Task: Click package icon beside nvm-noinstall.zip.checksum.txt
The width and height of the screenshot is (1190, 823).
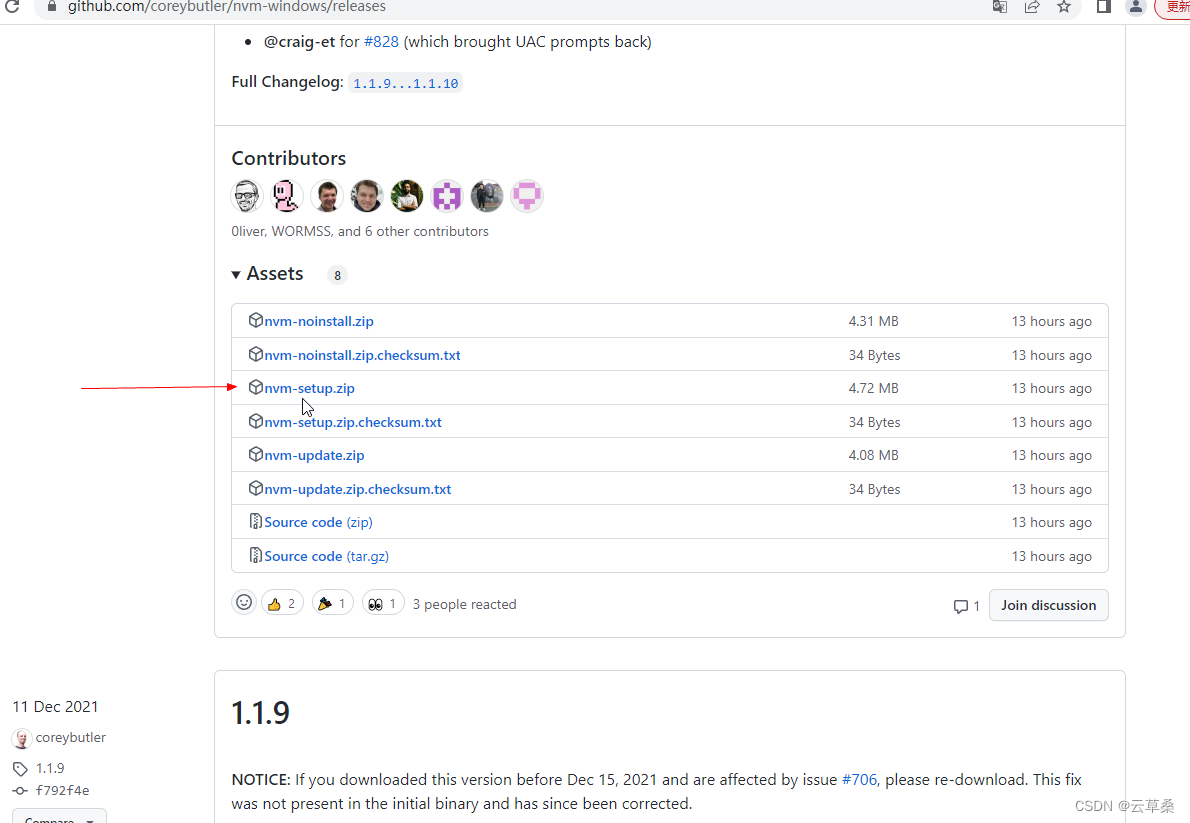Action: click(x=256, y=355)
